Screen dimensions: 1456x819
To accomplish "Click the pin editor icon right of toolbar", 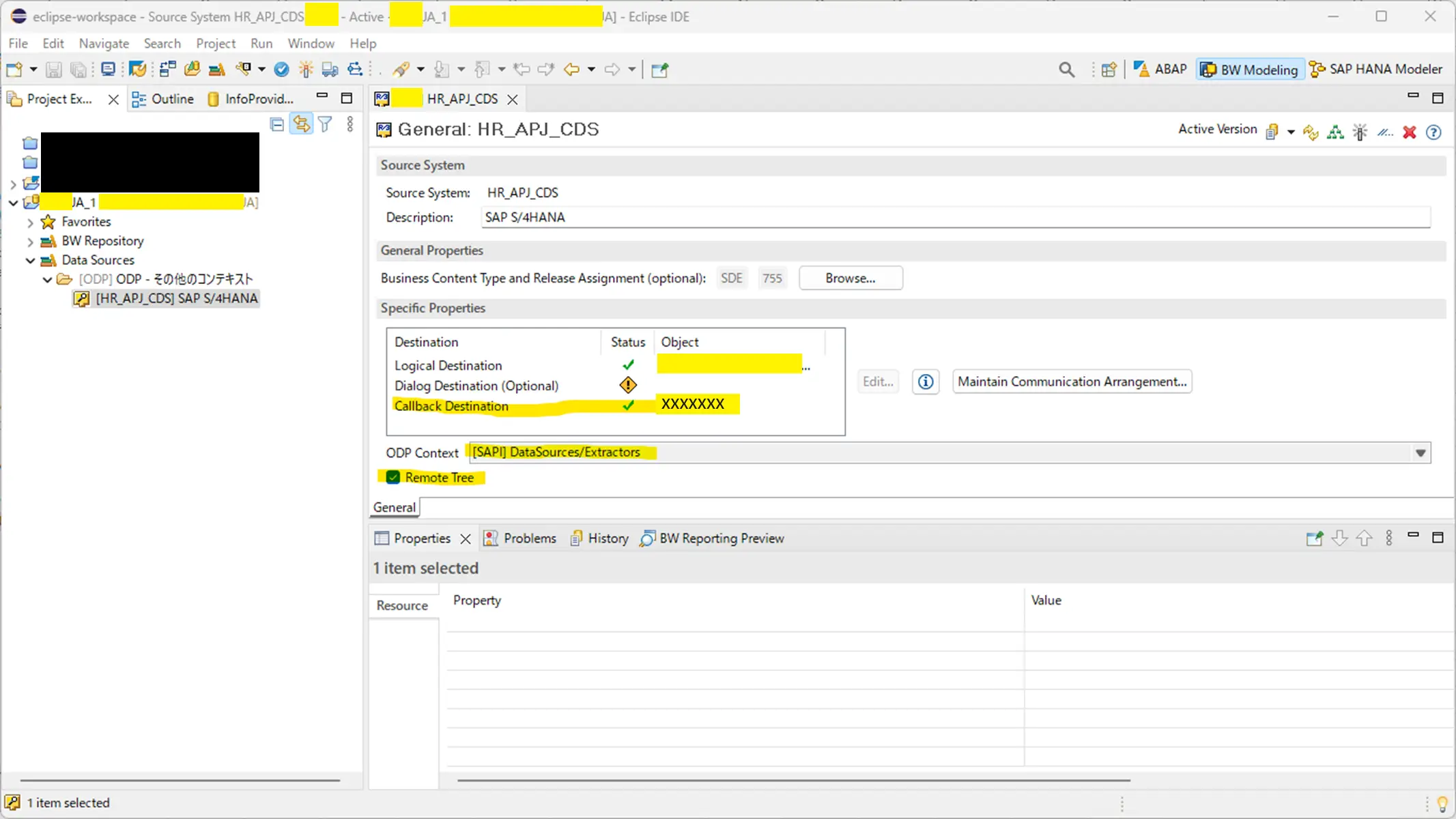I will pos(659,70).
